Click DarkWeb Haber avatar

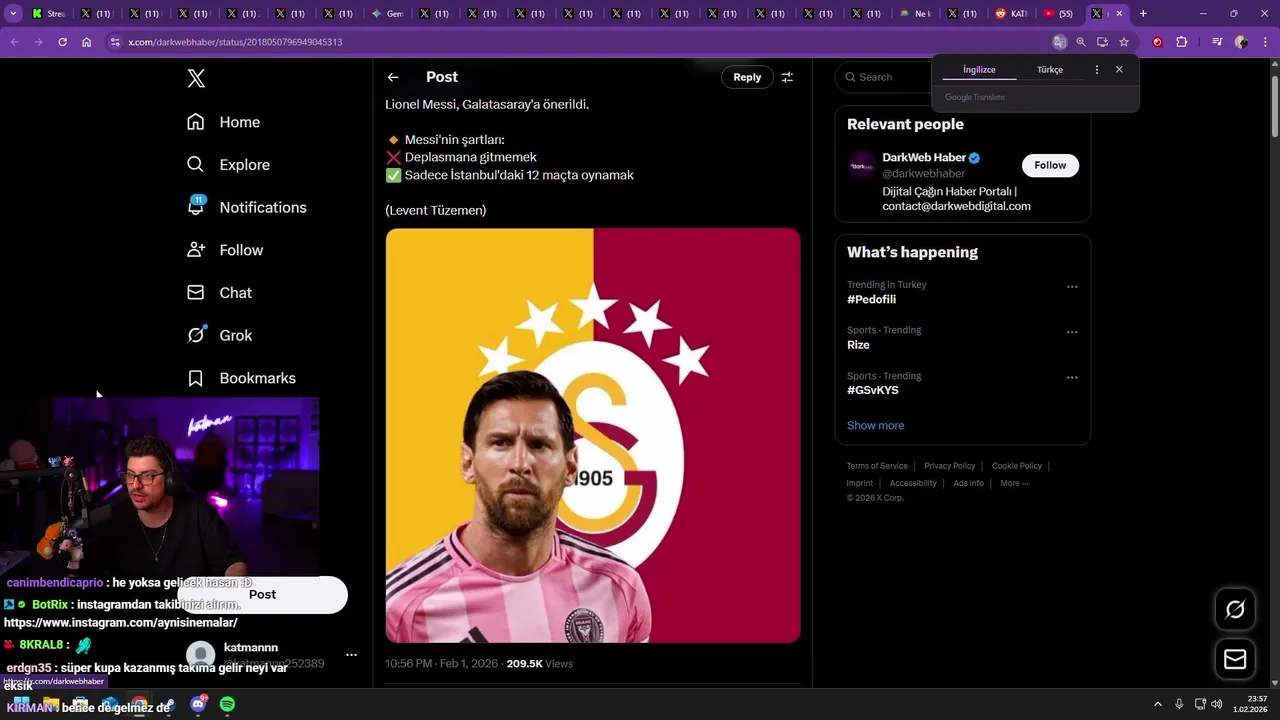[861, 166]
